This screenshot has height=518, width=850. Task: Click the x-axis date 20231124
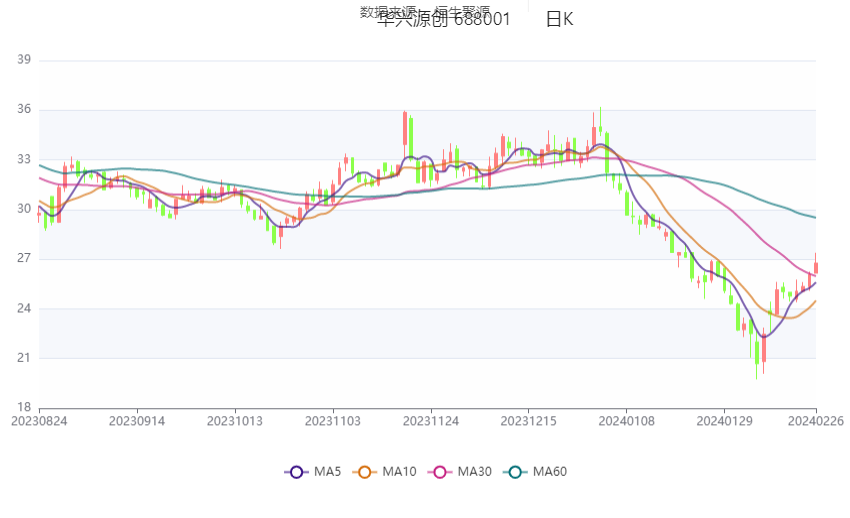(431, 421)
